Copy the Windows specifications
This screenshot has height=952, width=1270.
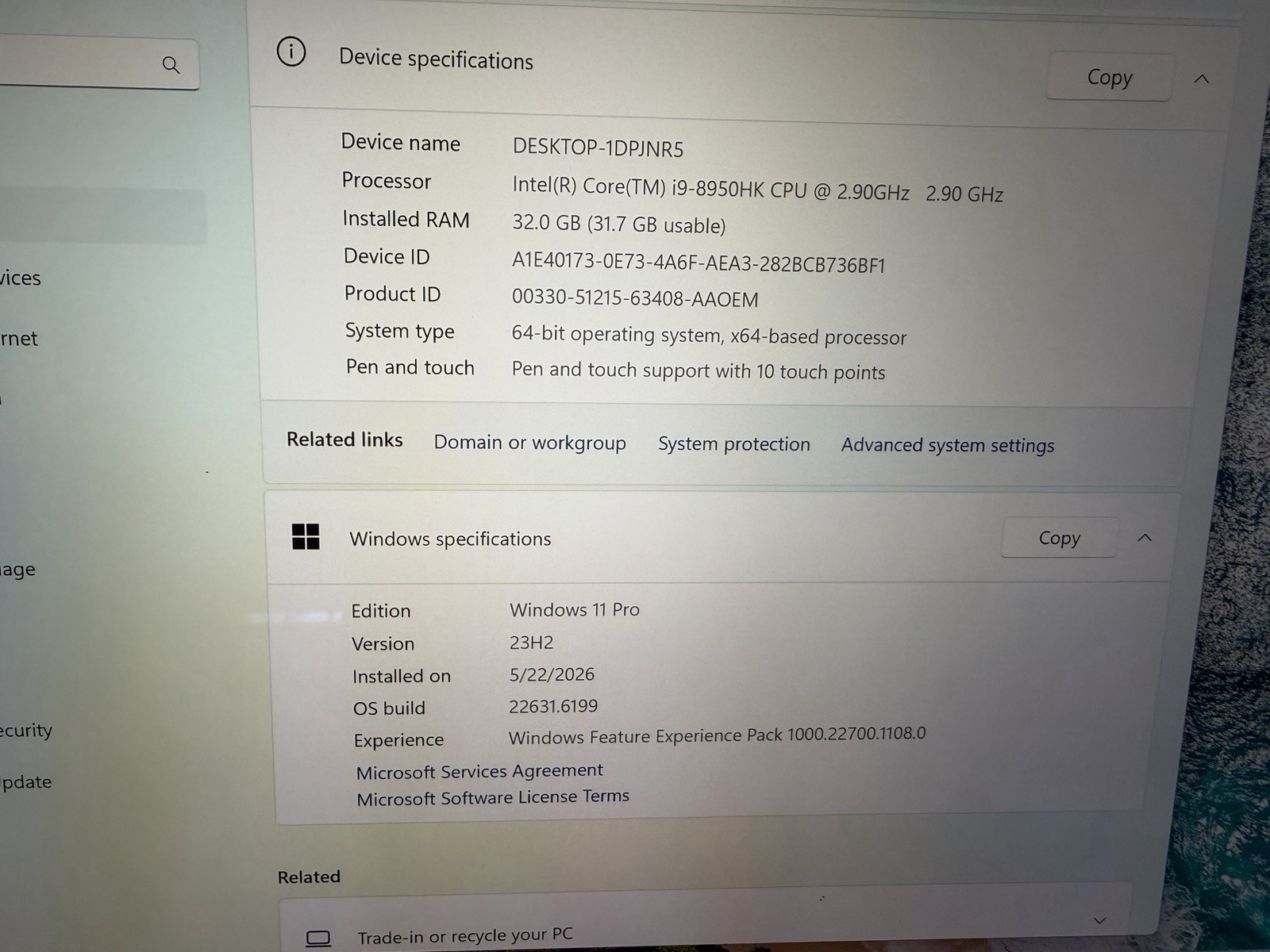pyautogui.click(x=1060, y=538)
